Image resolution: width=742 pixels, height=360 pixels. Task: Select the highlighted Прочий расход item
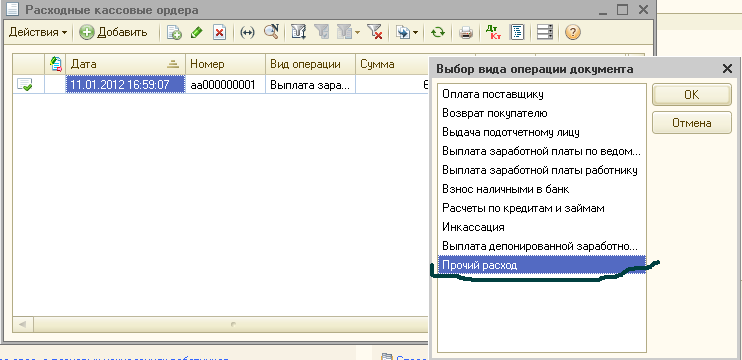(x=542, y=265)
